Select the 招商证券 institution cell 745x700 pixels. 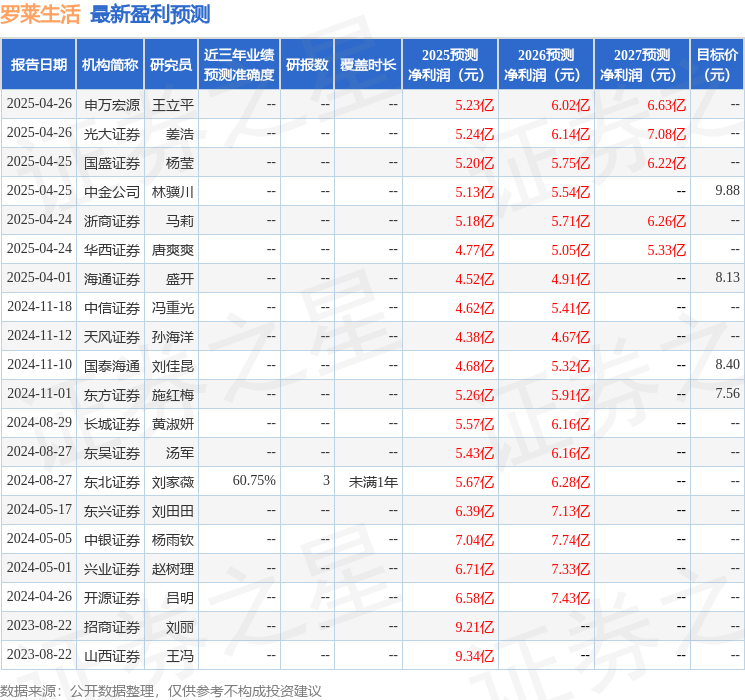click(112, 627)
